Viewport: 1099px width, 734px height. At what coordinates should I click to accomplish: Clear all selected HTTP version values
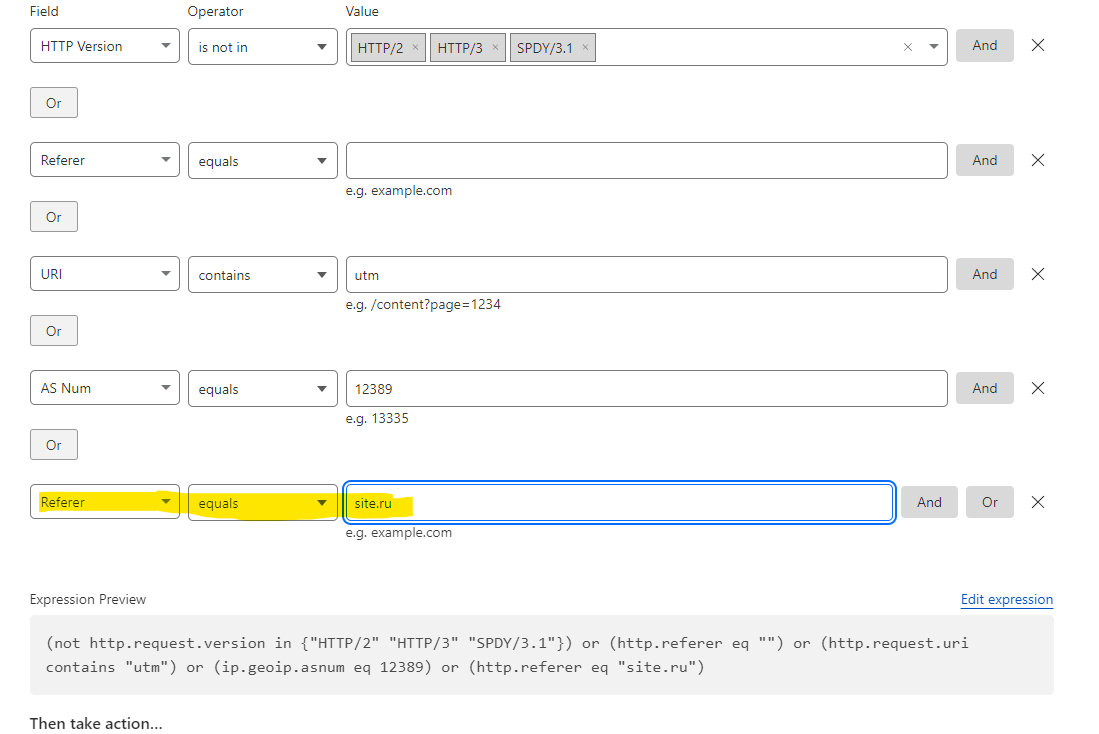pos(908,47)
